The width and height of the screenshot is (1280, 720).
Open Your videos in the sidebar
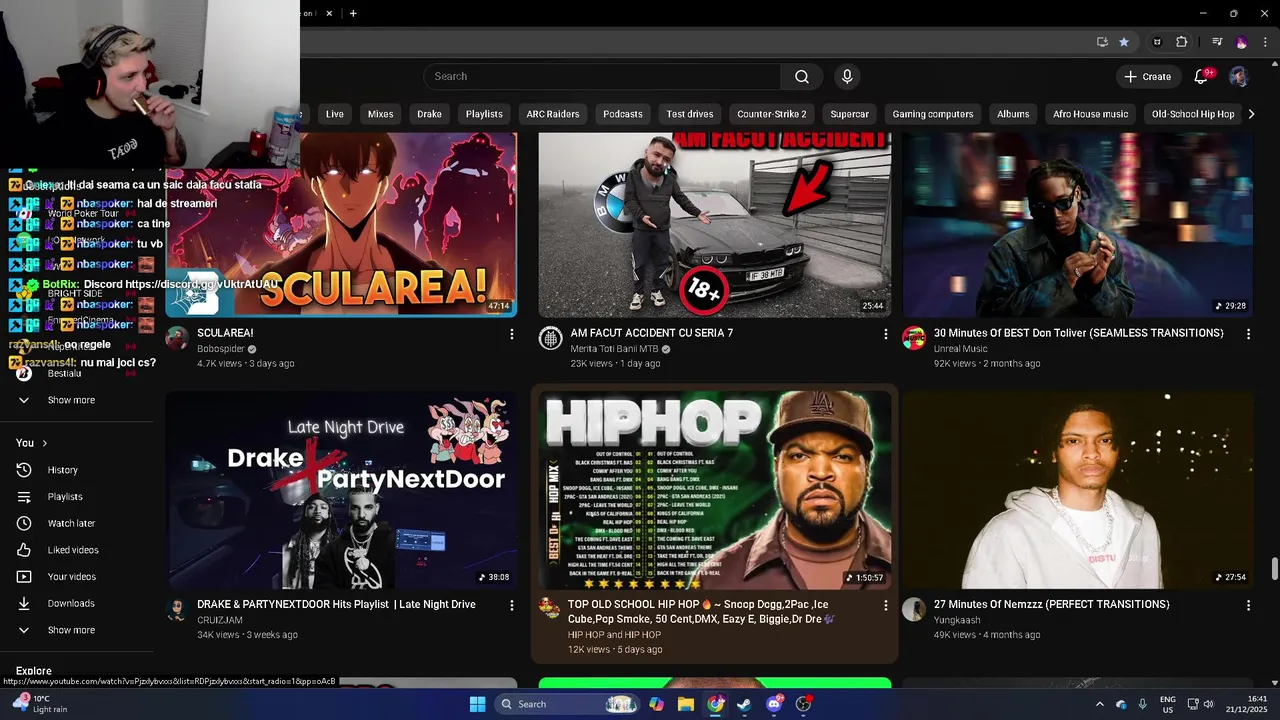(x=78, y=577)
